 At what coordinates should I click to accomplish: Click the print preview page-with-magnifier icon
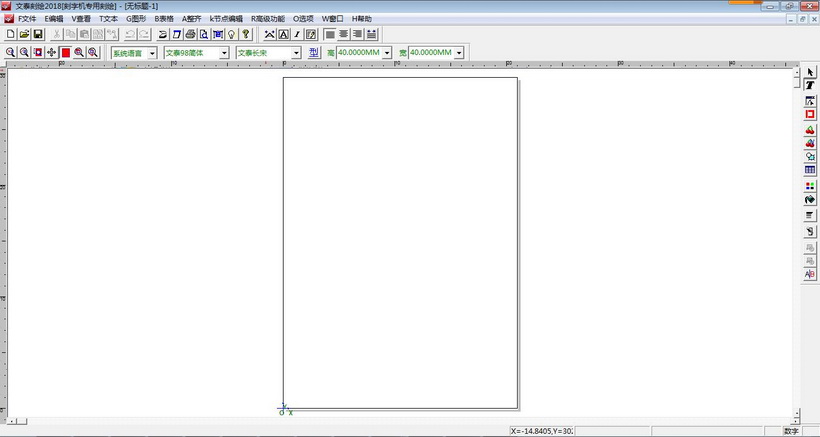204,34
